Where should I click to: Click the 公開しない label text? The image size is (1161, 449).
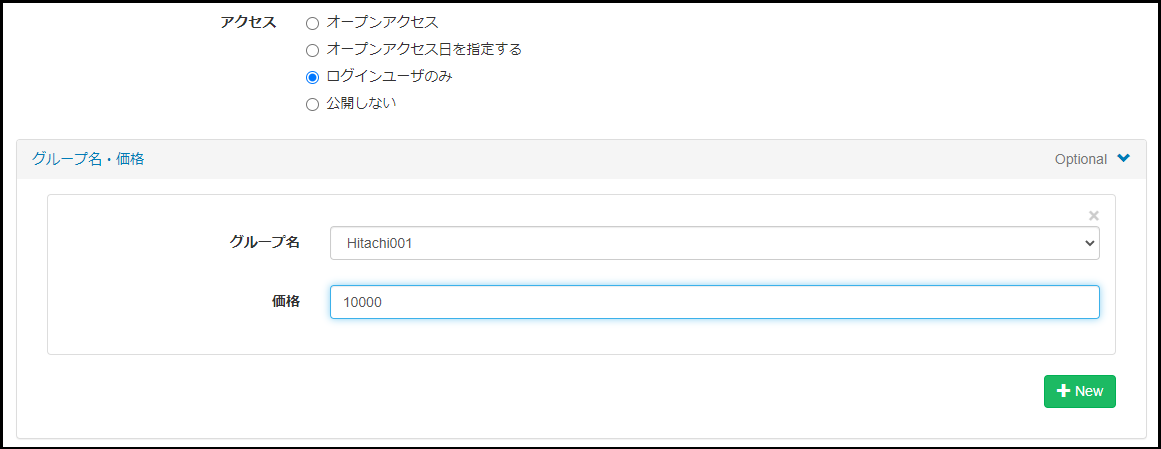click(361, 103)
